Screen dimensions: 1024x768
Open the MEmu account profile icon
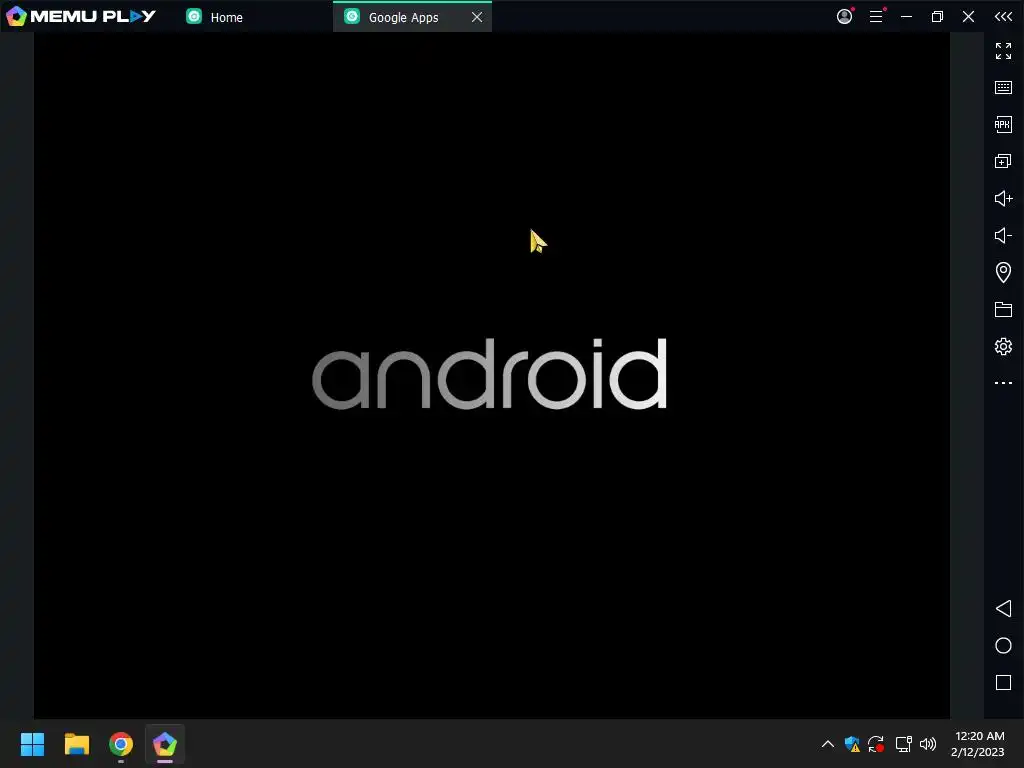click(844, 16)
